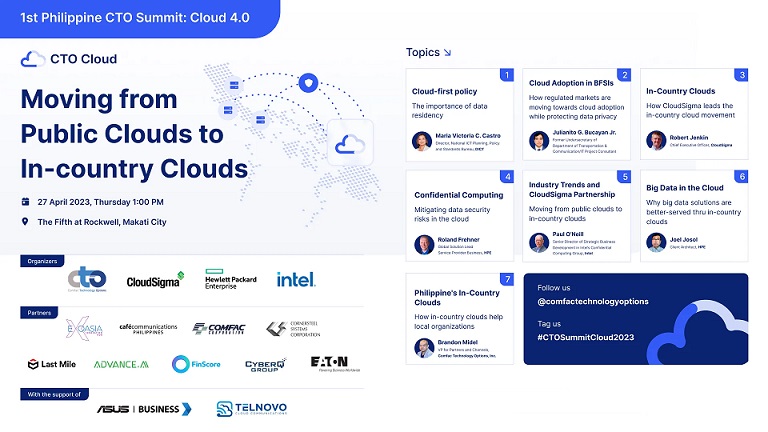The width and height of the screenshot is (768, 432).
Task: Click the text The importance of data residency
Action: click(449, 111)
